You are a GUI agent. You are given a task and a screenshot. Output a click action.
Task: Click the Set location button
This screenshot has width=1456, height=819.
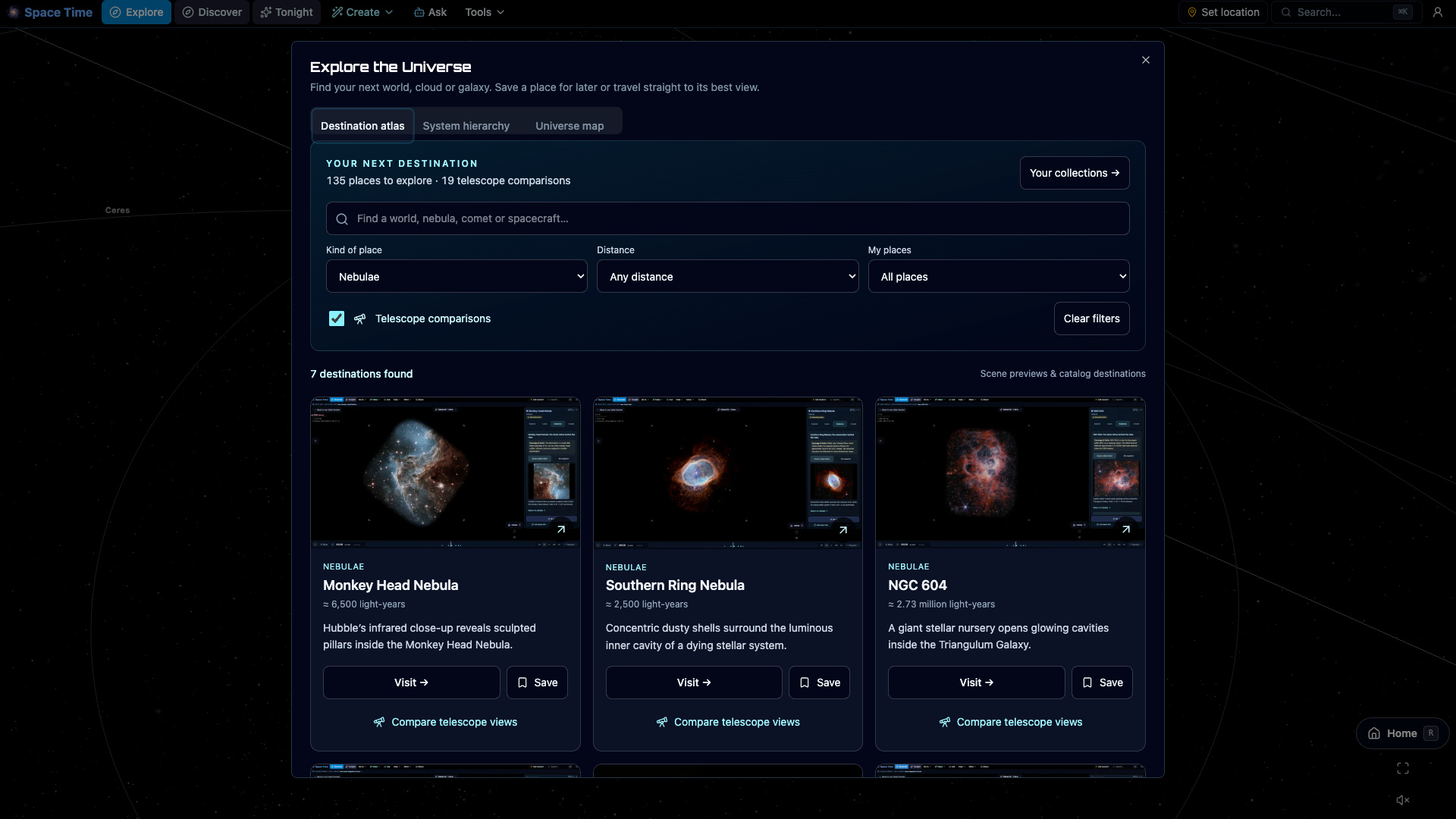1223,12
